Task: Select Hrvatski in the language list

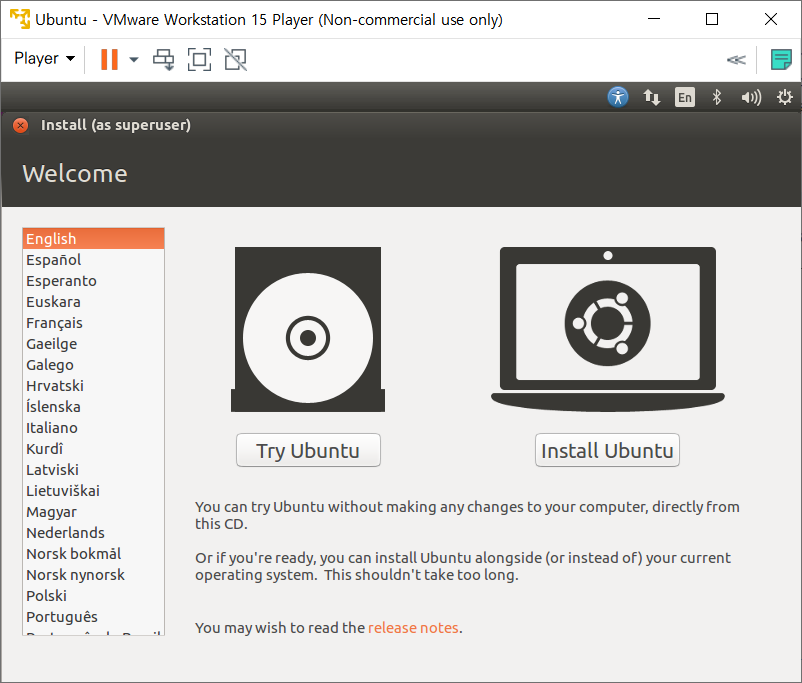Action: 93,386
